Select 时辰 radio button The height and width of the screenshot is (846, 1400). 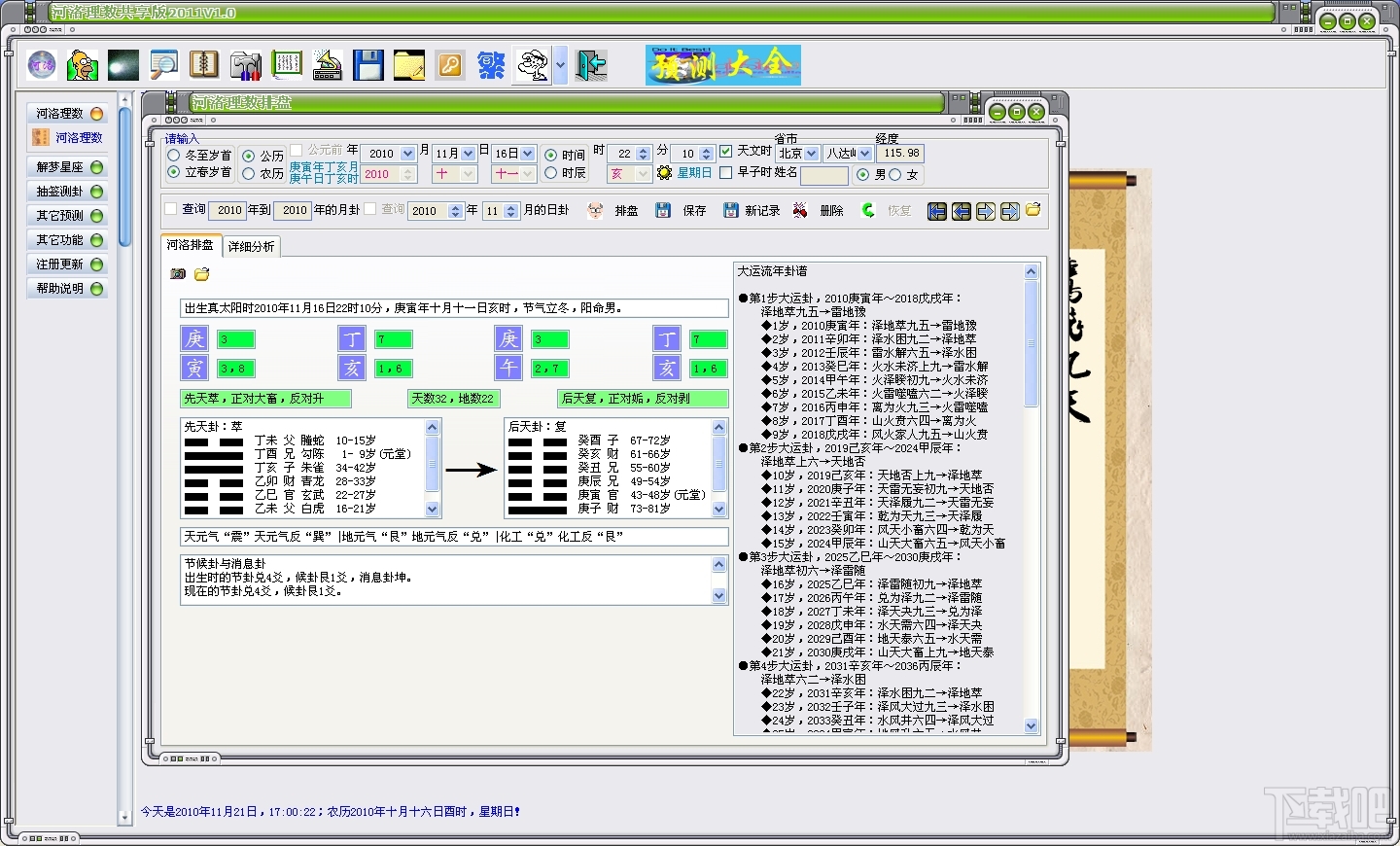click(551, 173)
